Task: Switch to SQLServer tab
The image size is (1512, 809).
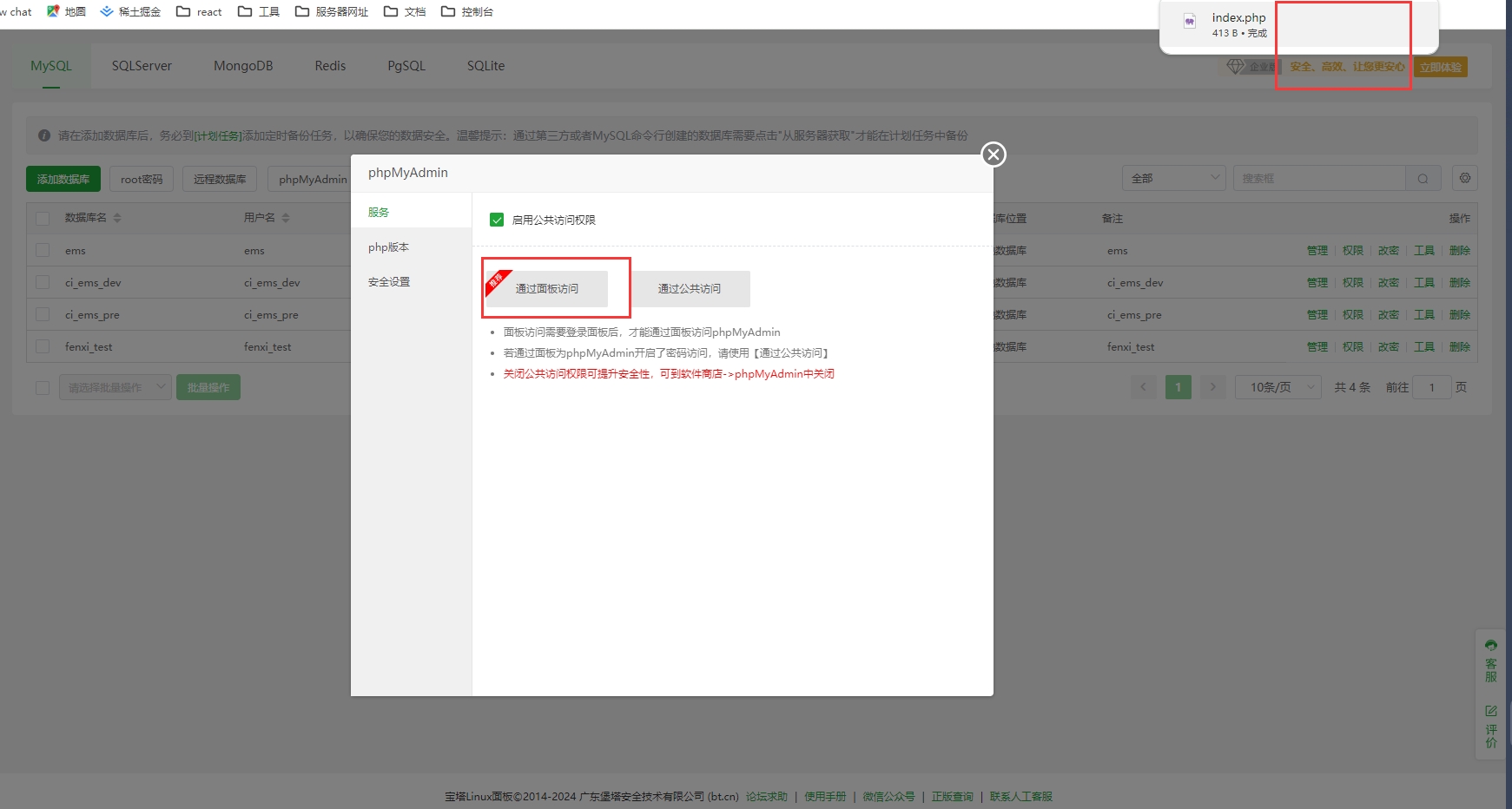Action: (x=142, y=66)
